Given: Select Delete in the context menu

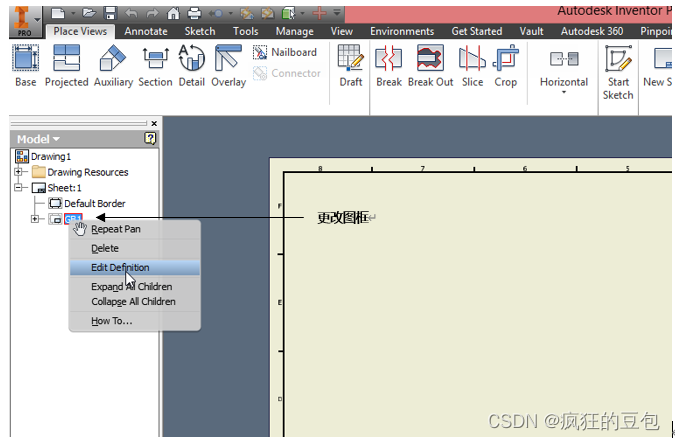Looking at the screenshot, I should (105, 248).
